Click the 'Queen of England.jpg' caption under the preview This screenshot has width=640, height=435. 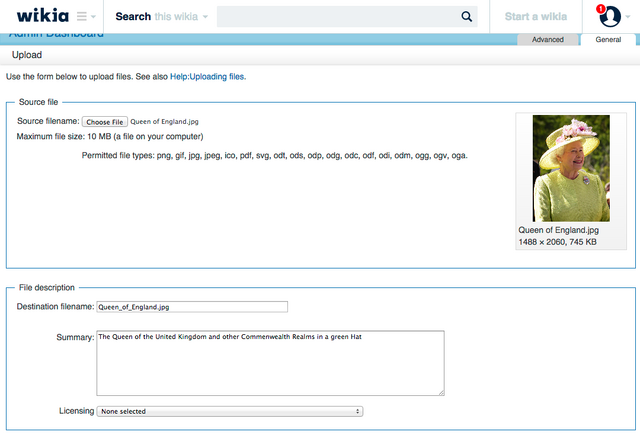558,230
